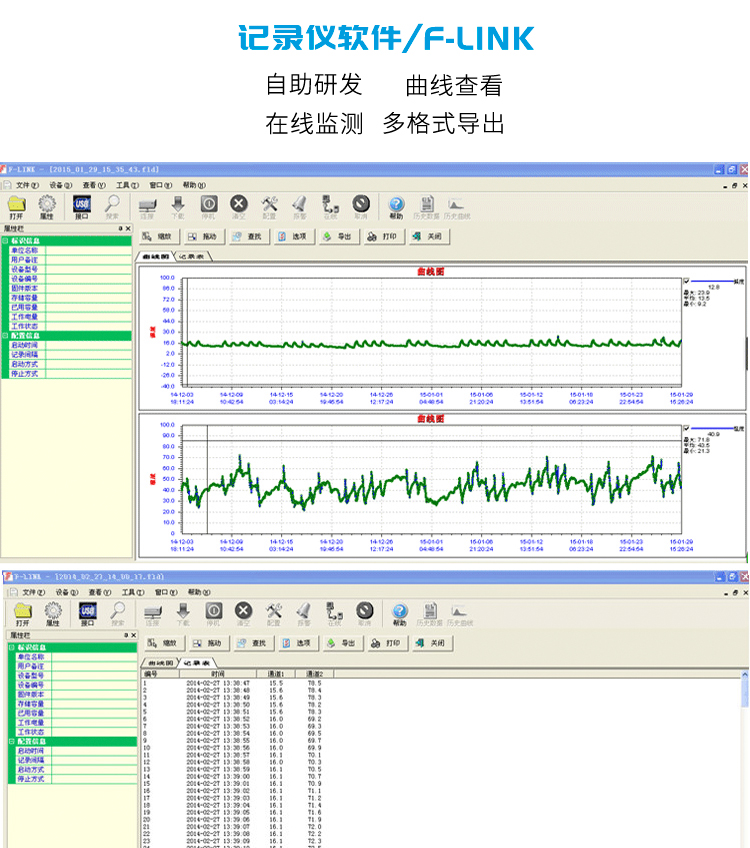Select 设备型号 row in lower window properties
The image size is (750, 848).
pos(76,675)
